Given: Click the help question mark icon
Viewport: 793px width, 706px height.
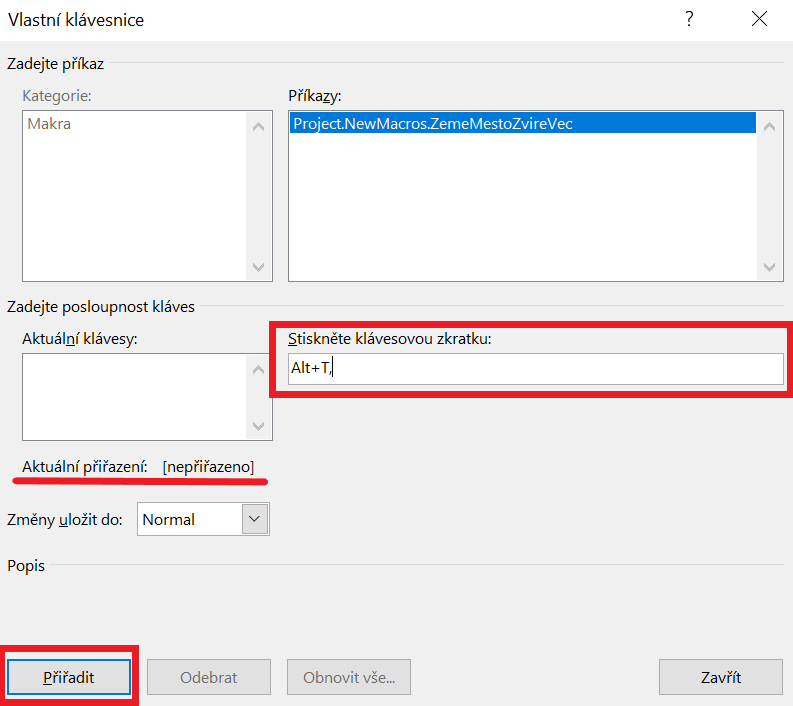Looking at the screenshot, I should pos(689,19).
